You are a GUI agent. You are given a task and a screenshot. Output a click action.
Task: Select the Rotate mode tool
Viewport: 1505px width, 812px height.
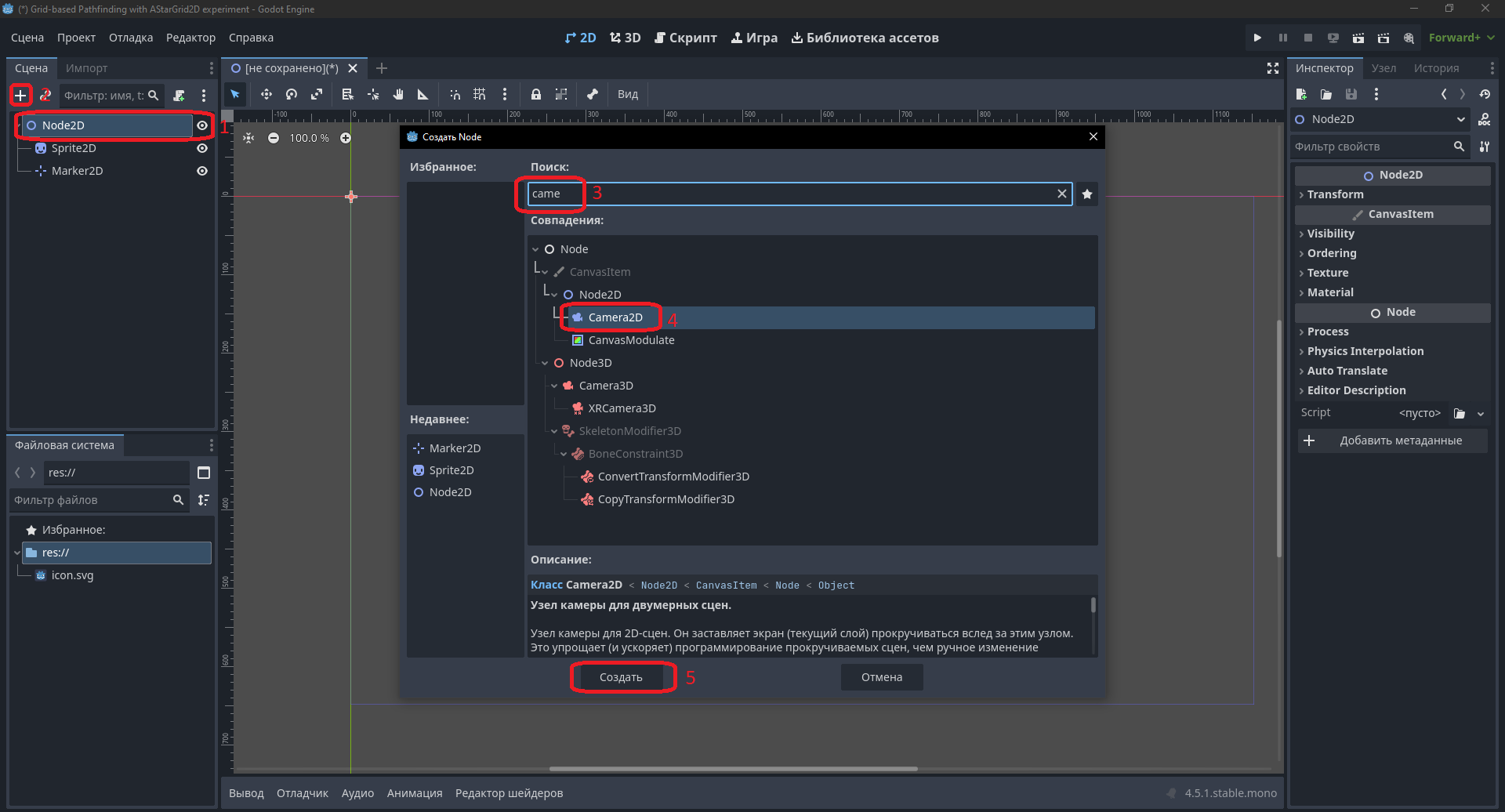(292, 94)
